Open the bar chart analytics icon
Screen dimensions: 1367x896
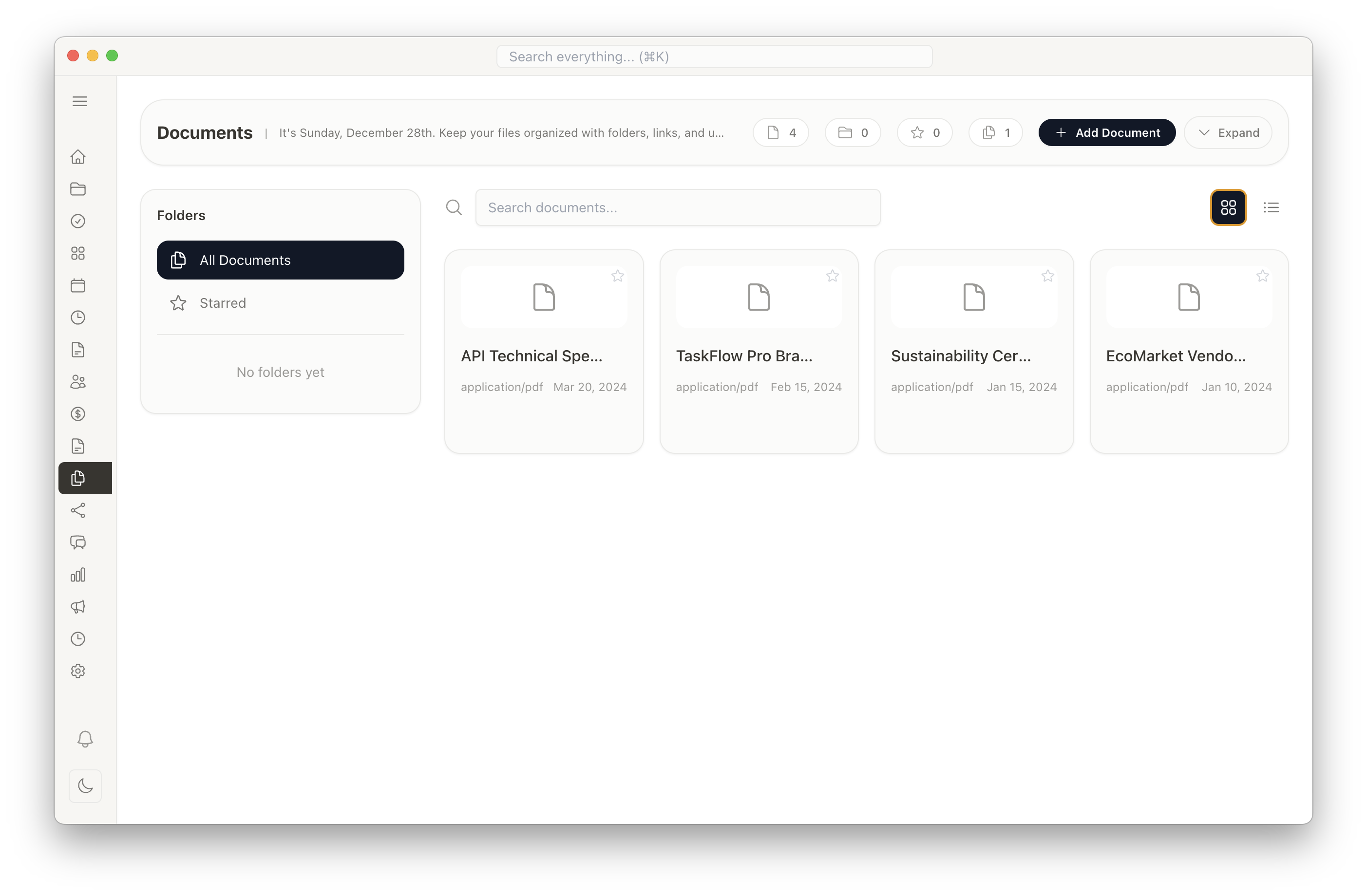pyautogui.click(x=78, y=575)
